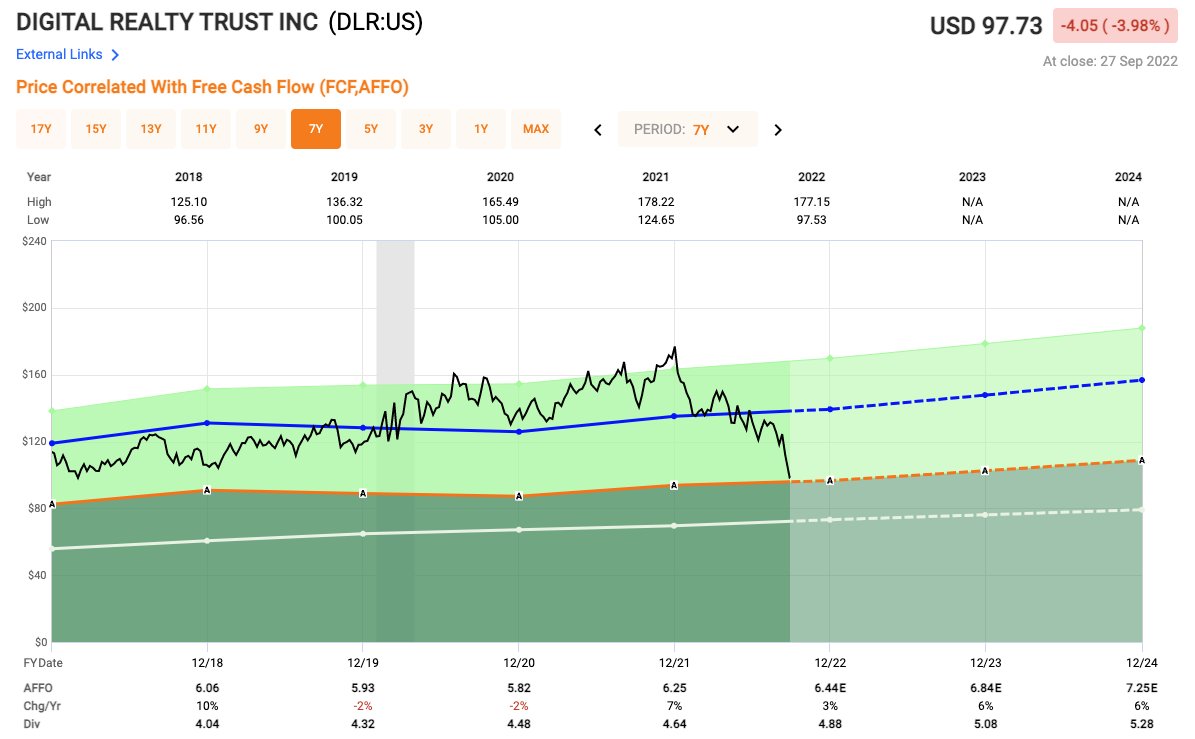Screen dimensions: 1195x739
Task: Open the PERIOD 7Y dropdown
Action: point(687,130)
